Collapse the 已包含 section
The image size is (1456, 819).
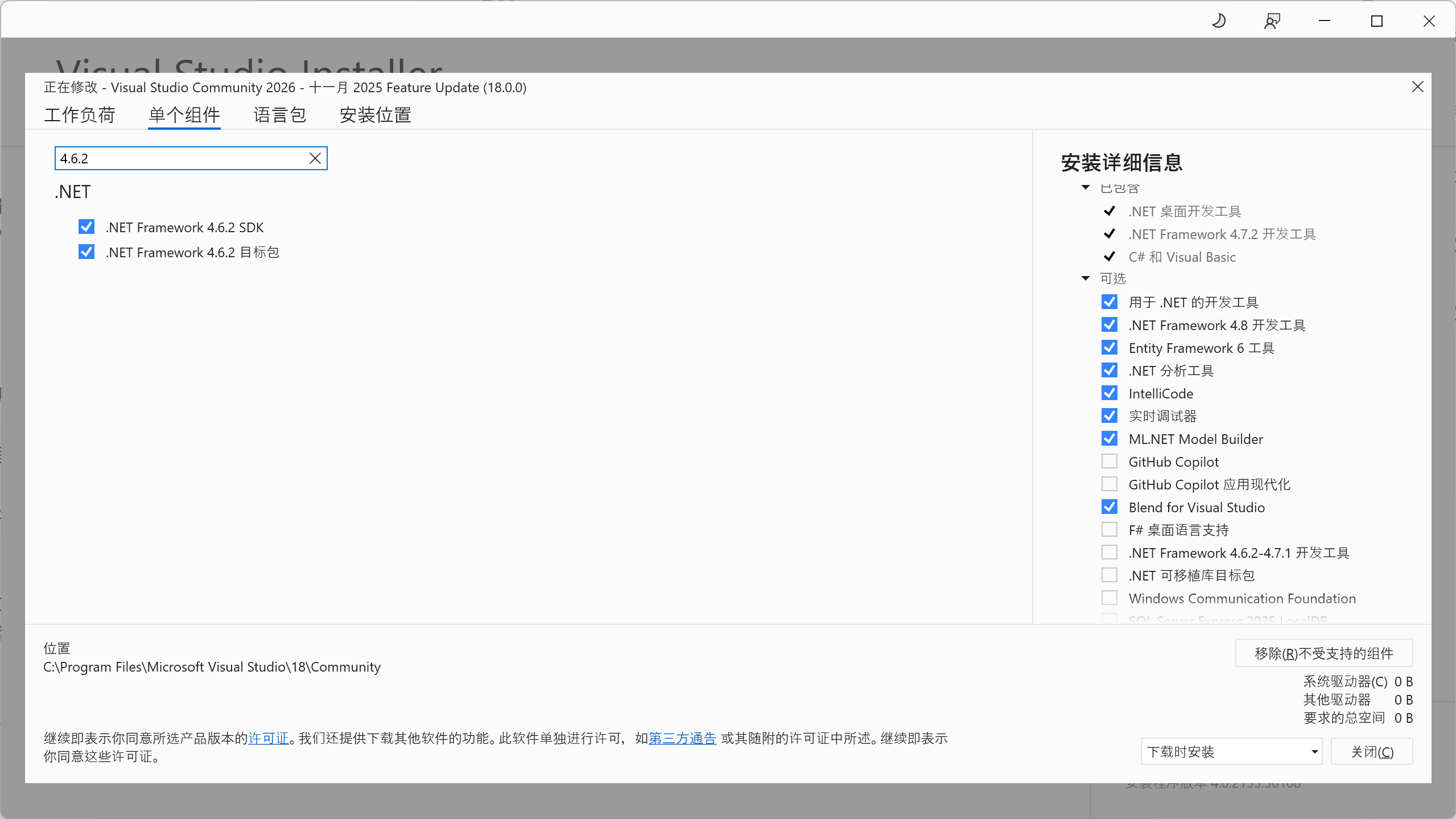point(1084,187)
